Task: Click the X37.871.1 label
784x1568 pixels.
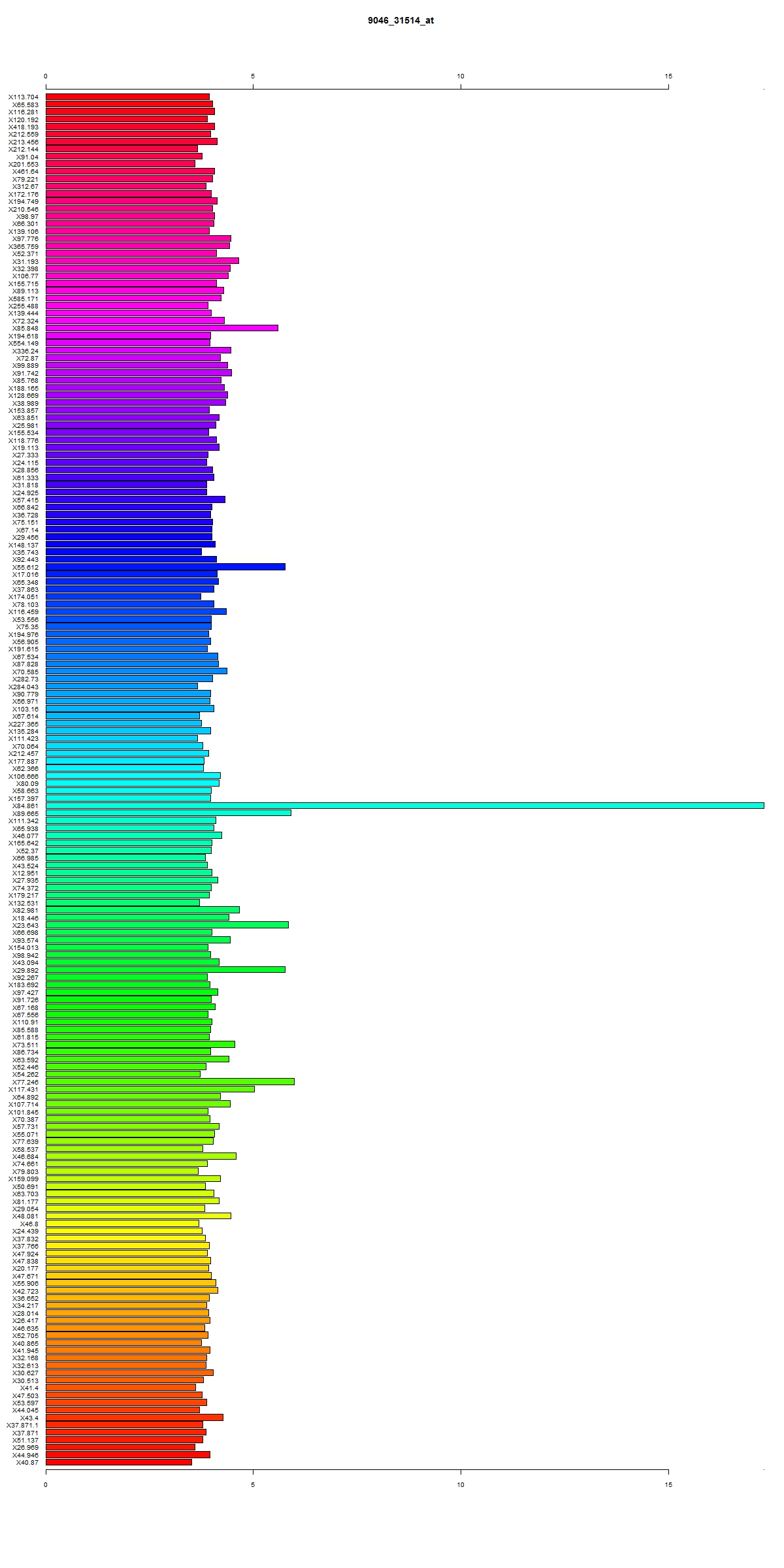Action: [x=22, y=1425]
